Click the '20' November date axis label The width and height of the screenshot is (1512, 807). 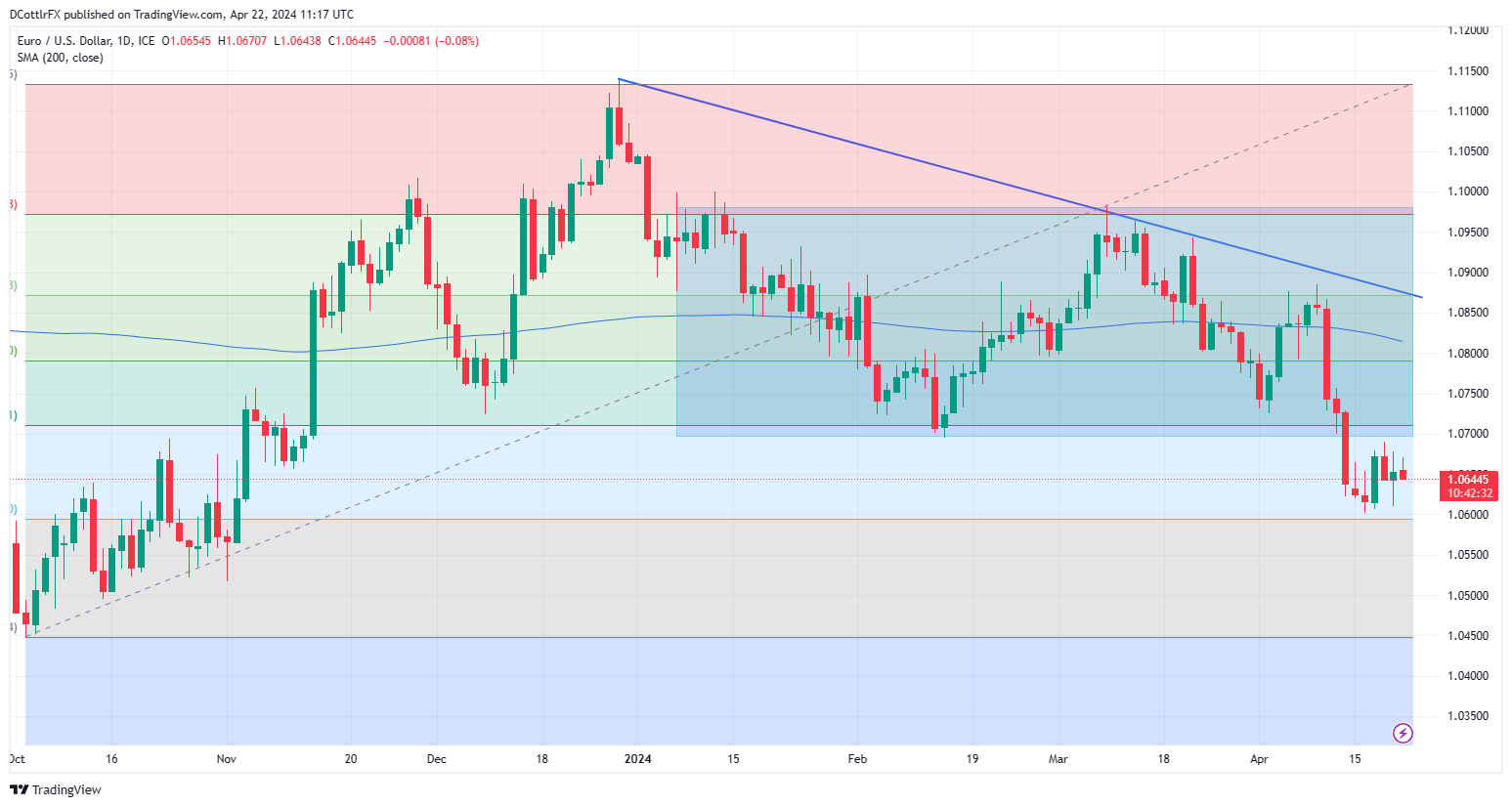click(x=351, y=759)
